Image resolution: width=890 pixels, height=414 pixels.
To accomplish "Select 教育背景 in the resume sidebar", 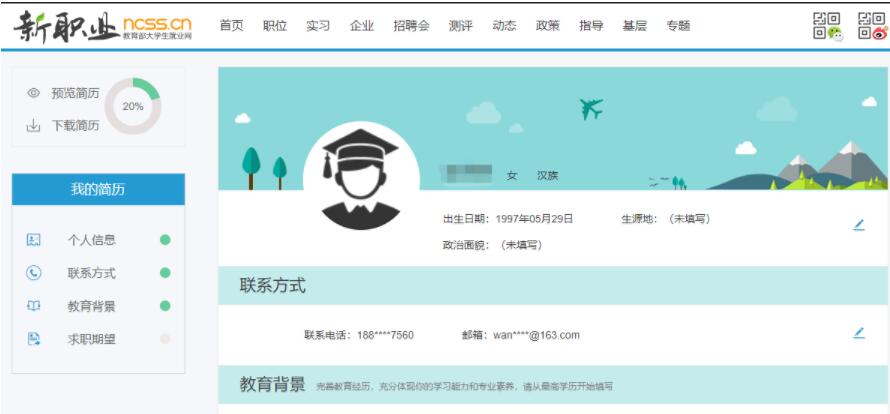I will click(91, 306).
